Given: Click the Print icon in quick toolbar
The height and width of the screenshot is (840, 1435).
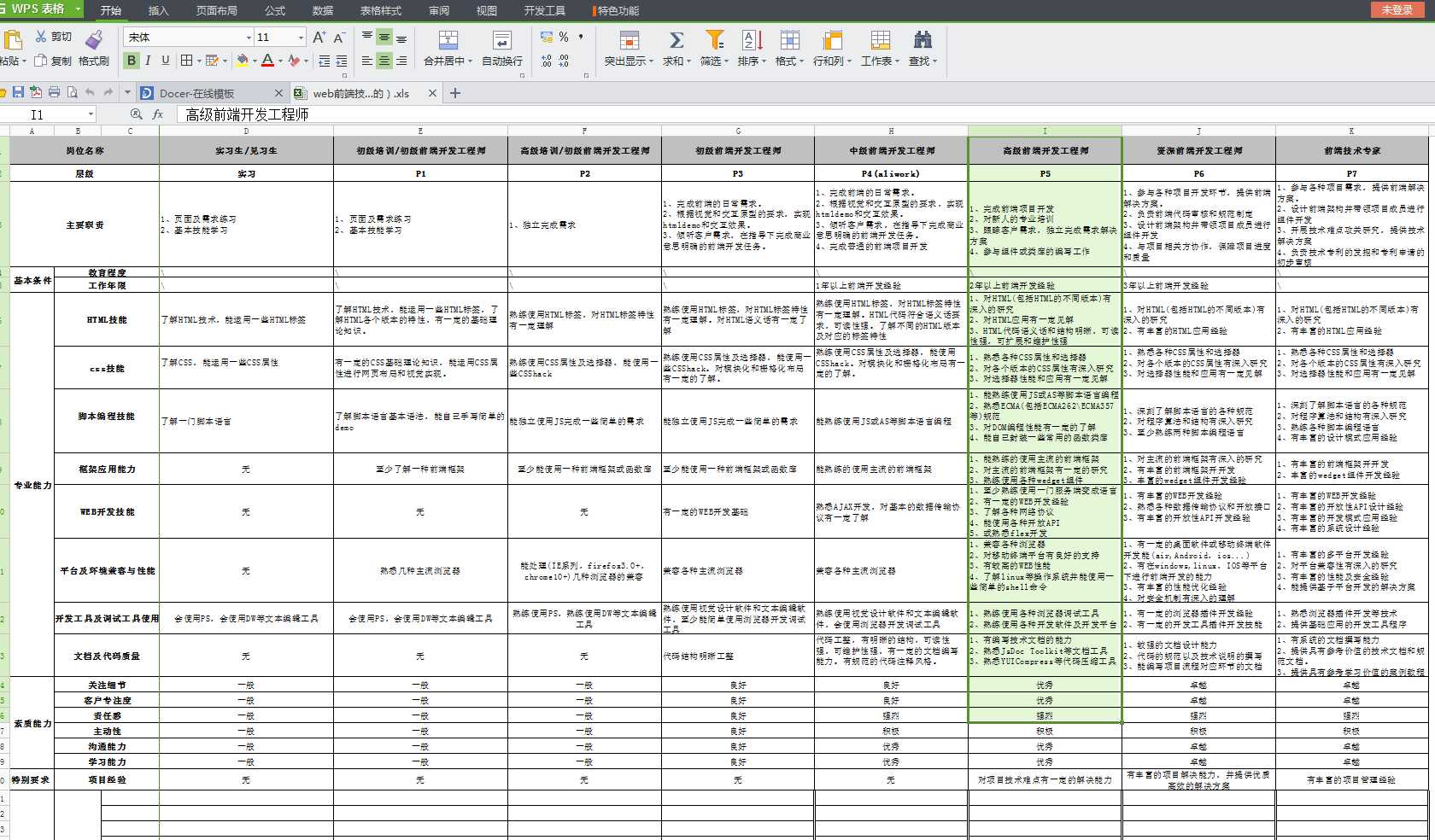Looking at the screenshot, I should click(54, 92).
